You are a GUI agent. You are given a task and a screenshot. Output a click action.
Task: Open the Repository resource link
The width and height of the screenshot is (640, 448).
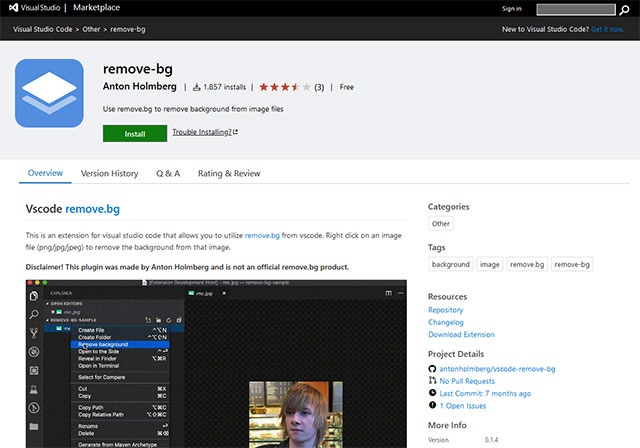pos(446,310)
